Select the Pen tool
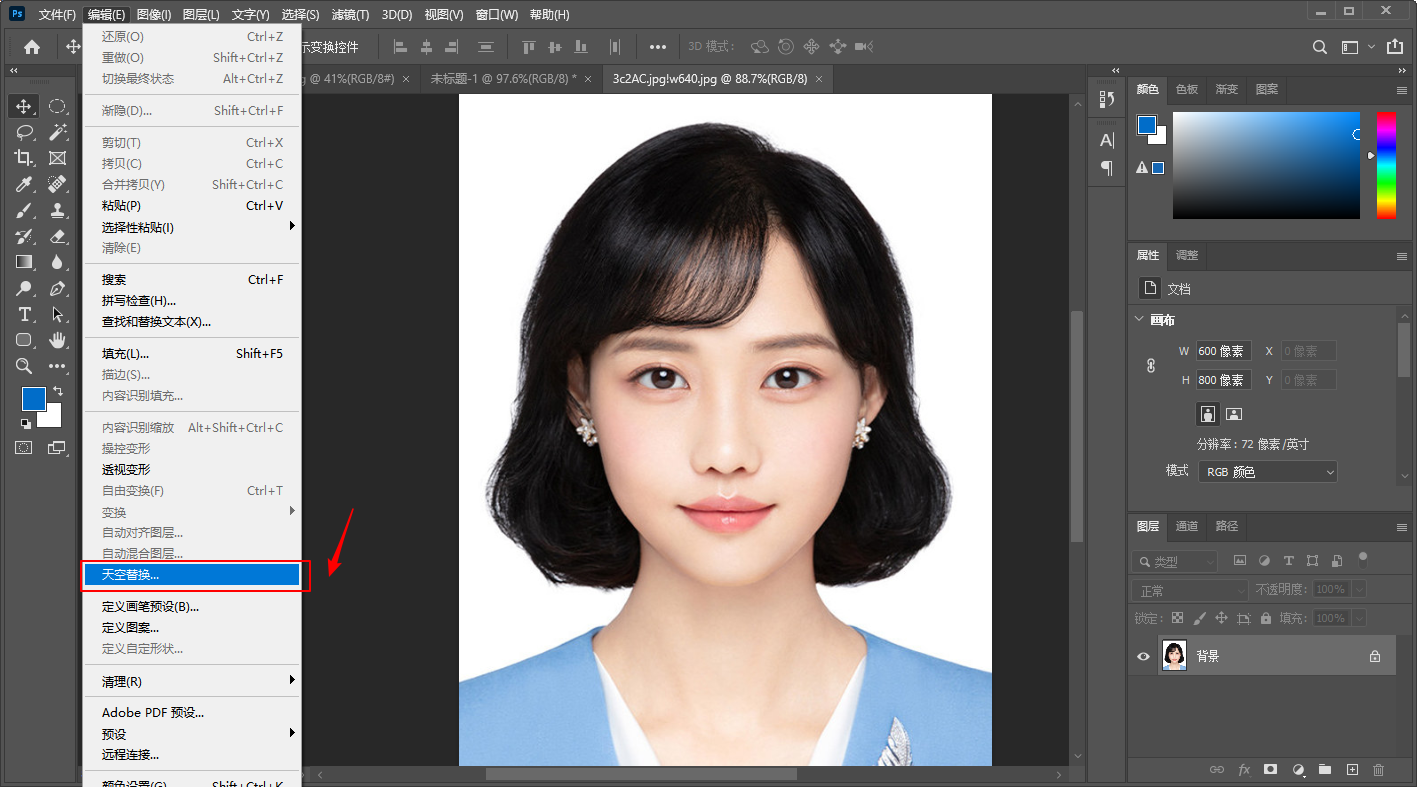Viewport: 1417px width, 787px height. (58, 288)
